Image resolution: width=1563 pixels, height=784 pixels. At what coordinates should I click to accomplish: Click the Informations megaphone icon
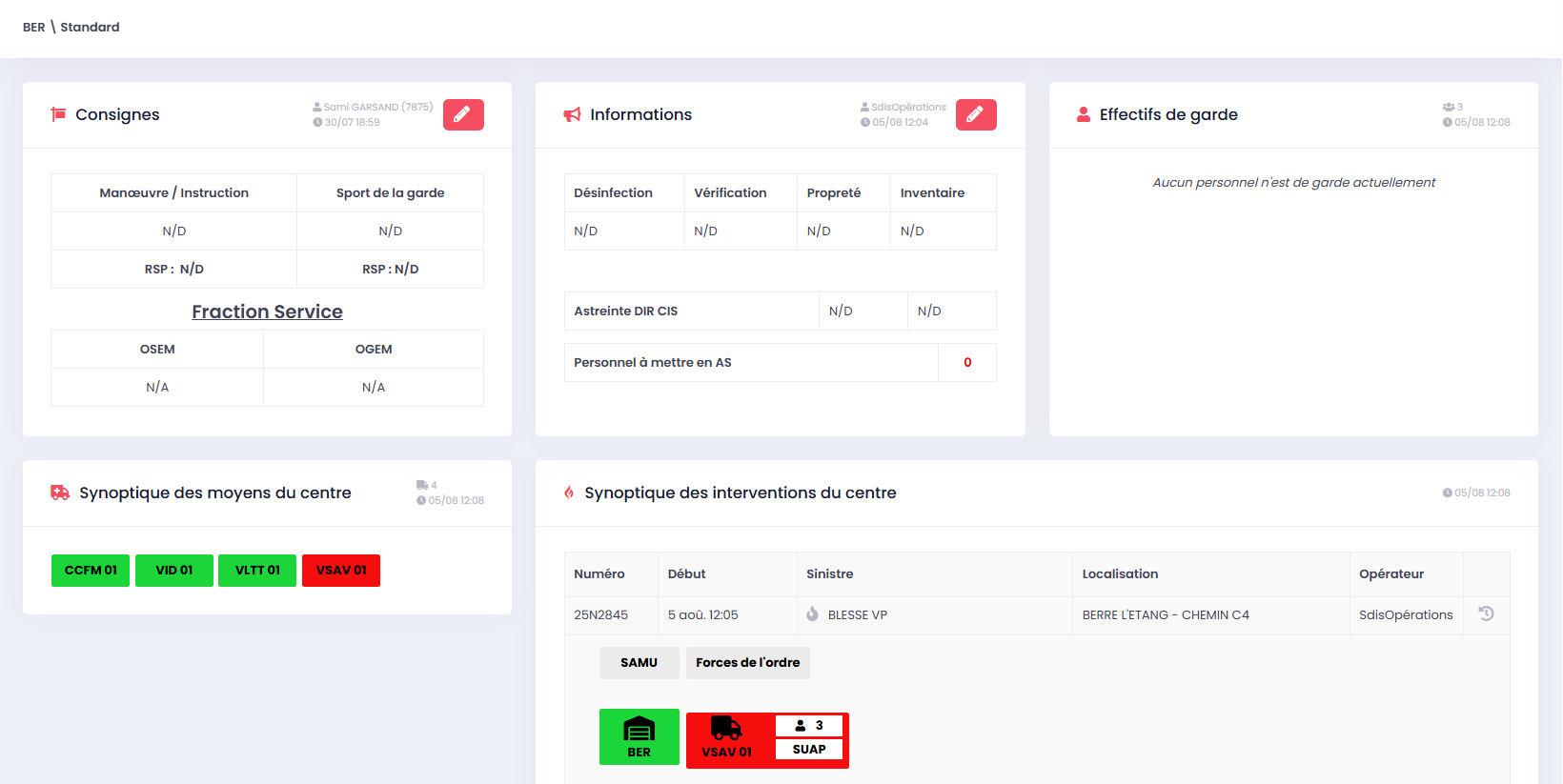point(572,114)
